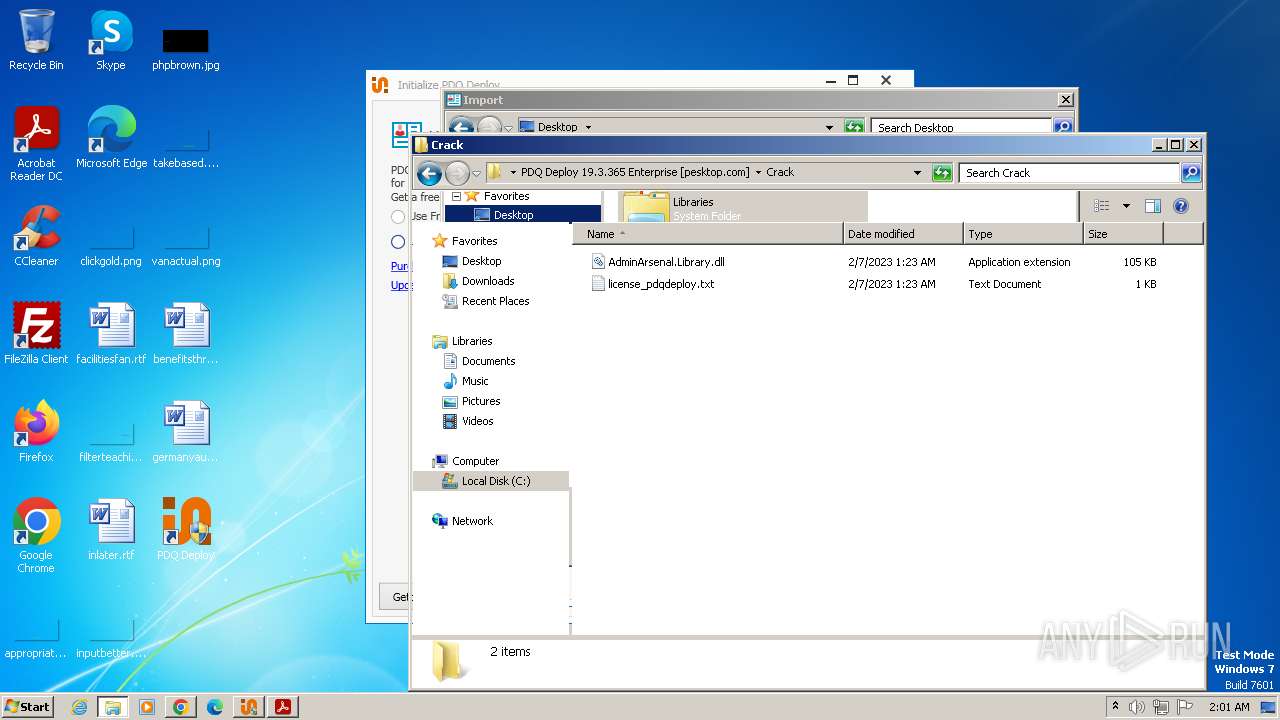
Task: Sort by Size column header
Action: click(1124, 234)
